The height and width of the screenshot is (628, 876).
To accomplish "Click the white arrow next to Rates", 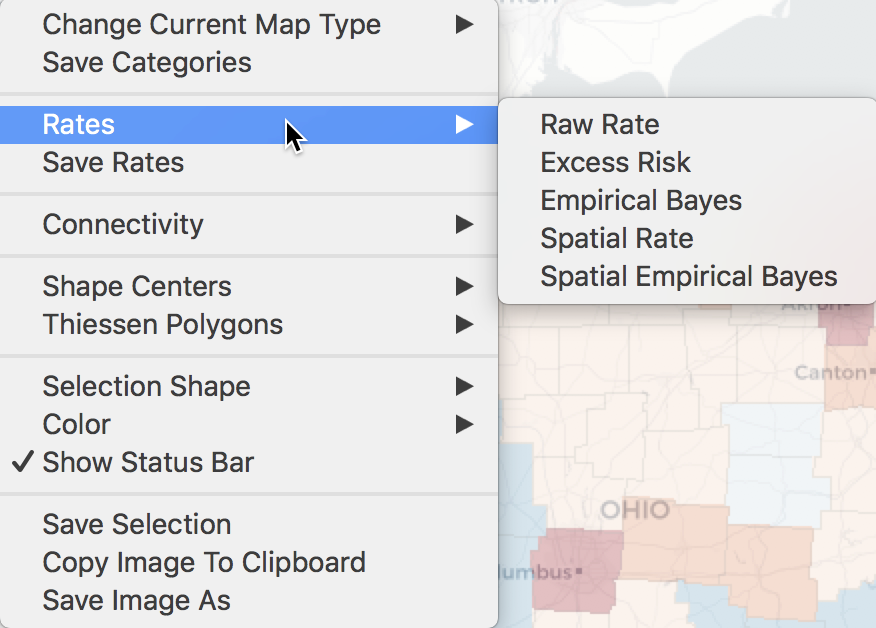I will pos(464,125).
